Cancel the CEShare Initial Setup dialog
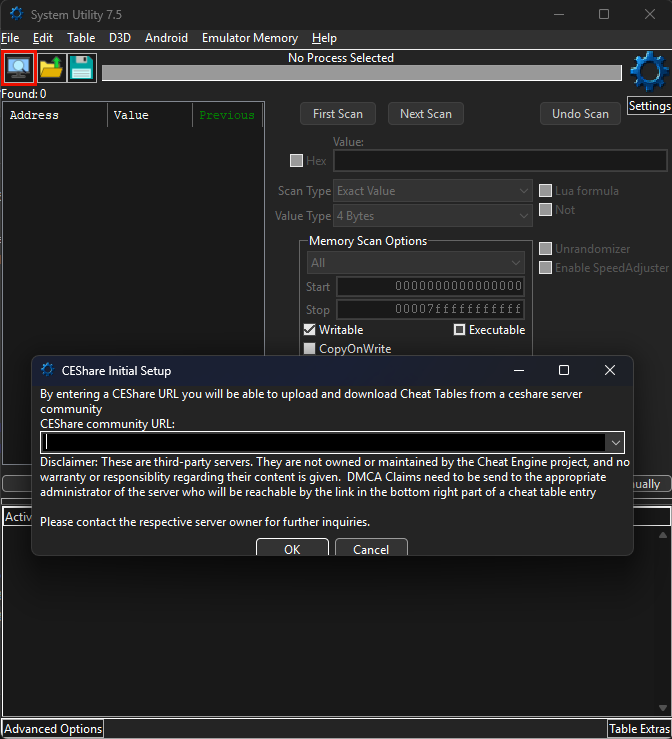This screenshot has height=739, width=672. point(371,548)
